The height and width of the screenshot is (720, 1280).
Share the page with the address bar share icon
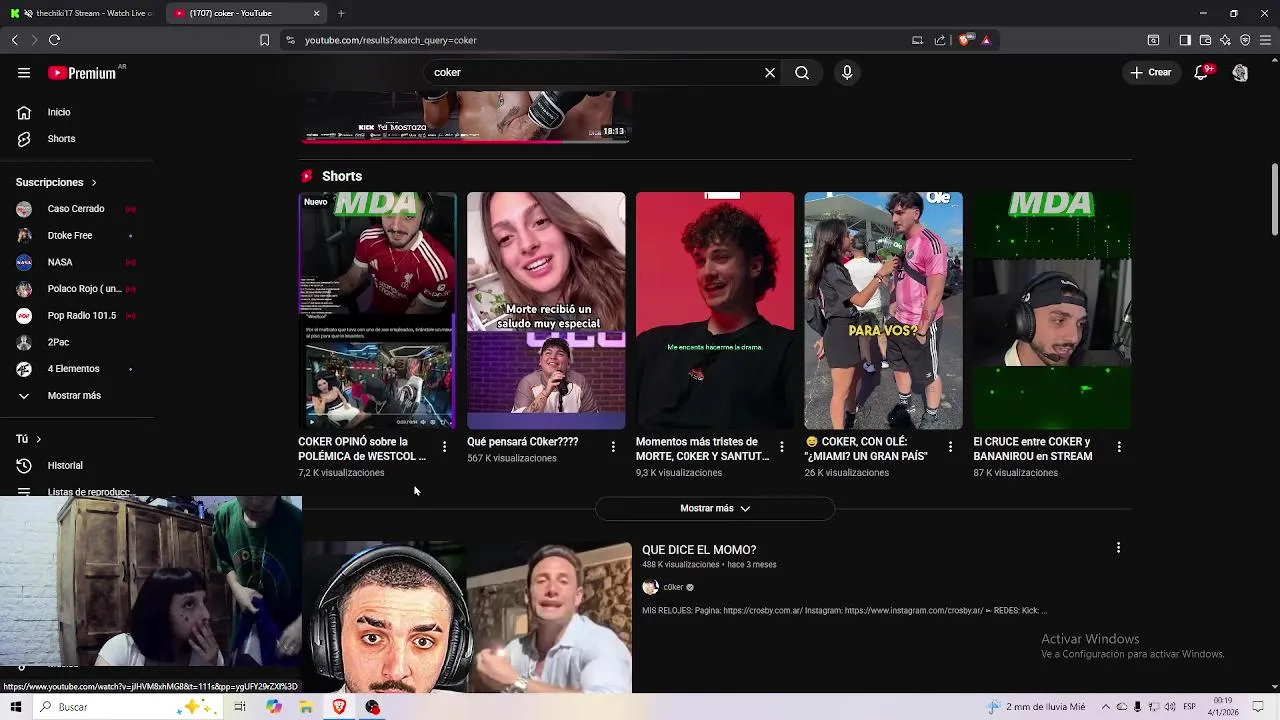coord(940,40)
